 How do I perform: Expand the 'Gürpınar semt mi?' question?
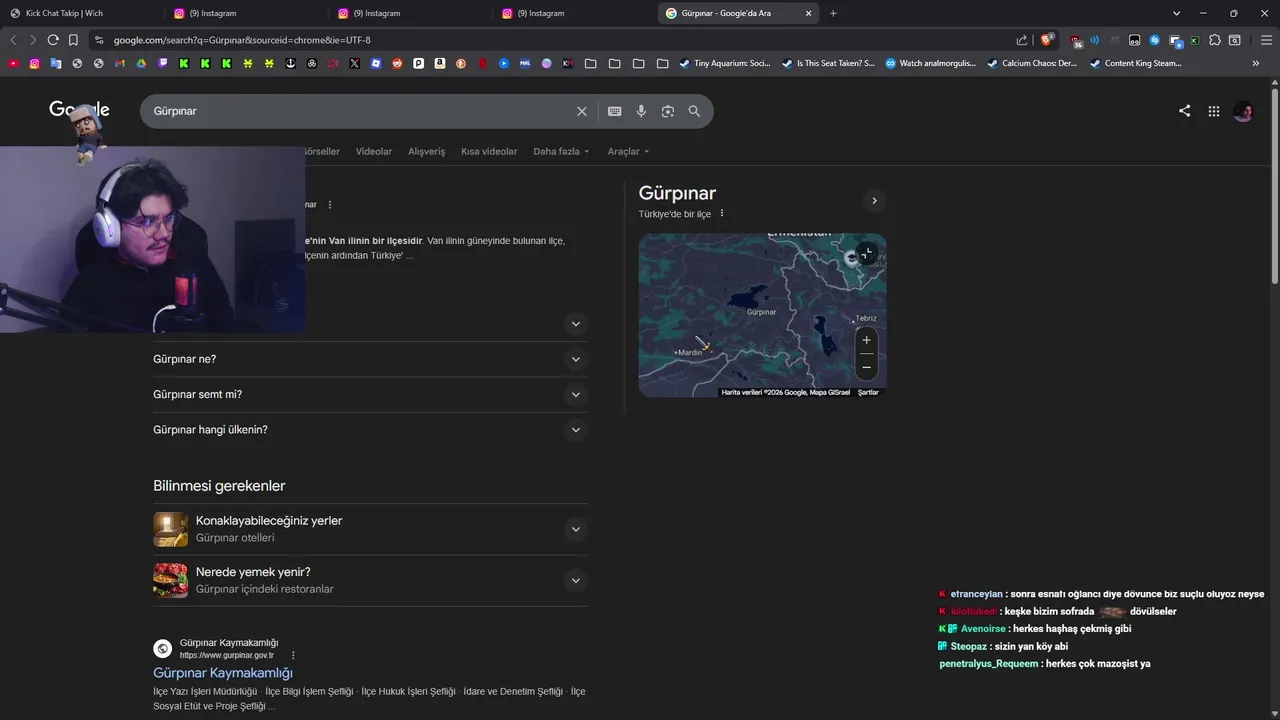coord(575,394)
